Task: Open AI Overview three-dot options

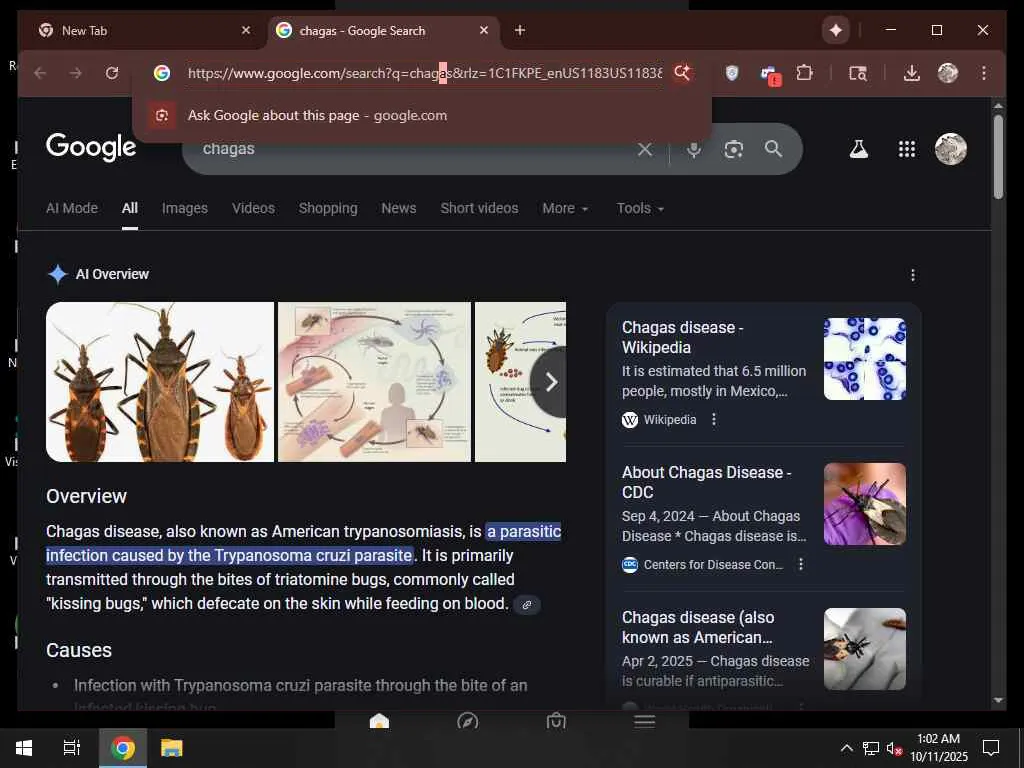Action: point(913,275)
